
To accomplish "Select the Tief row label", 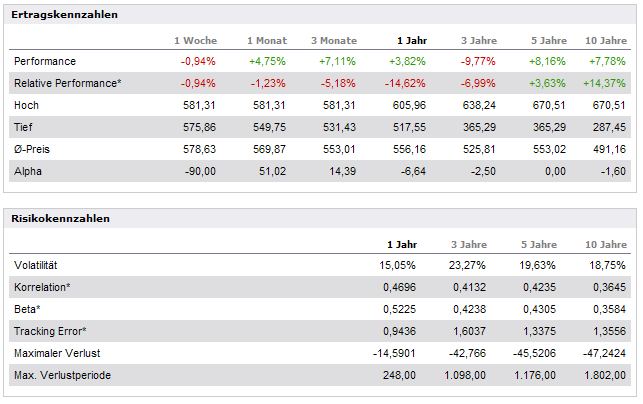I will (25, 127).
